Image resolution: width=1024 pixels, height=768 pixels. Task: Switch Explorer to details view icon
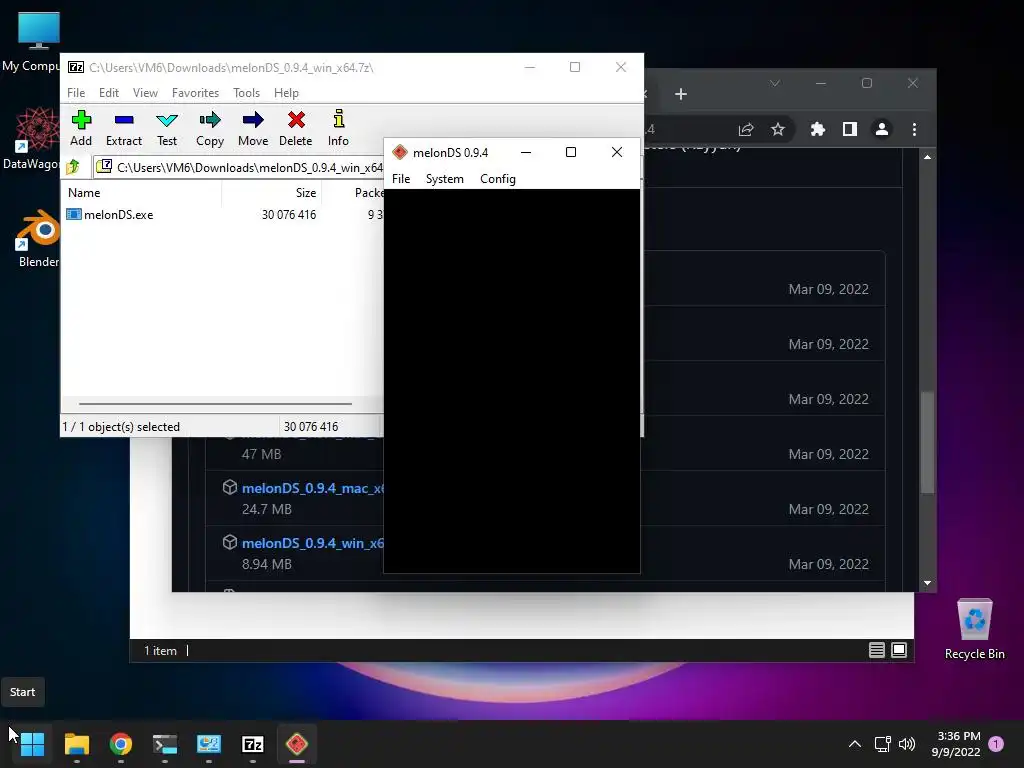point(876,650)
